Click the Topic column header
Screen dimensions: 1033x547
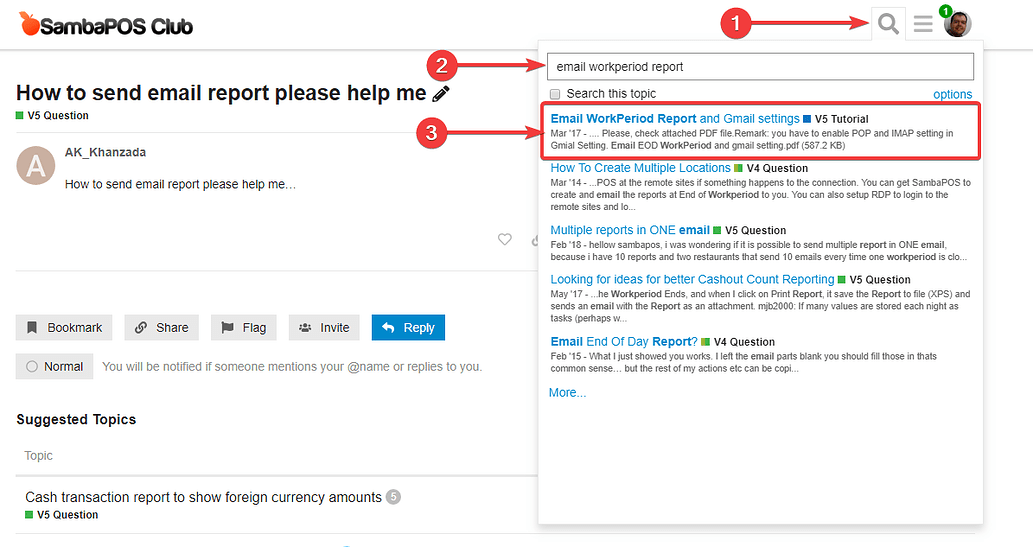(38, 455)
